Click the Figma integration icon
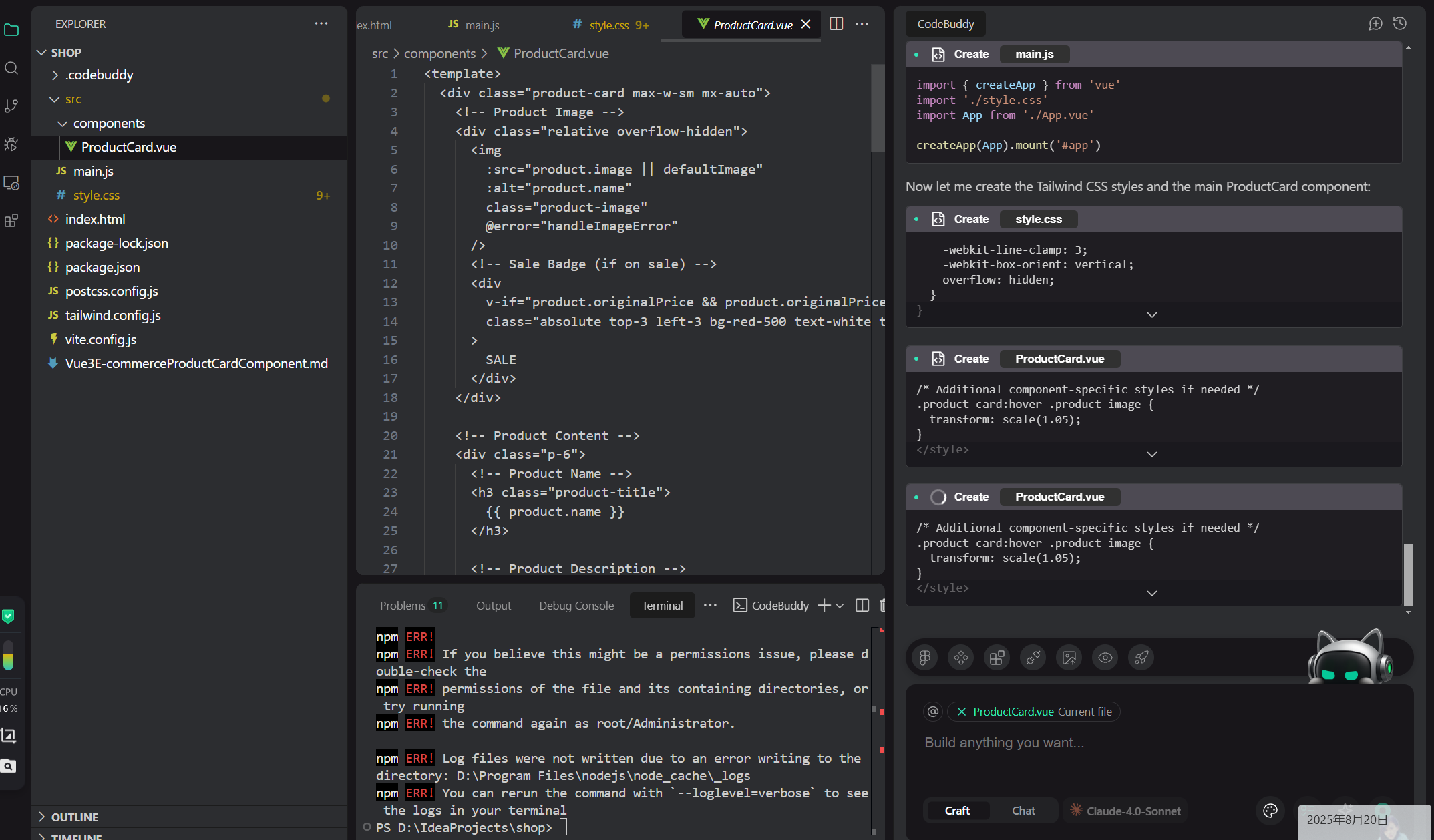 (x=925, y=658)
